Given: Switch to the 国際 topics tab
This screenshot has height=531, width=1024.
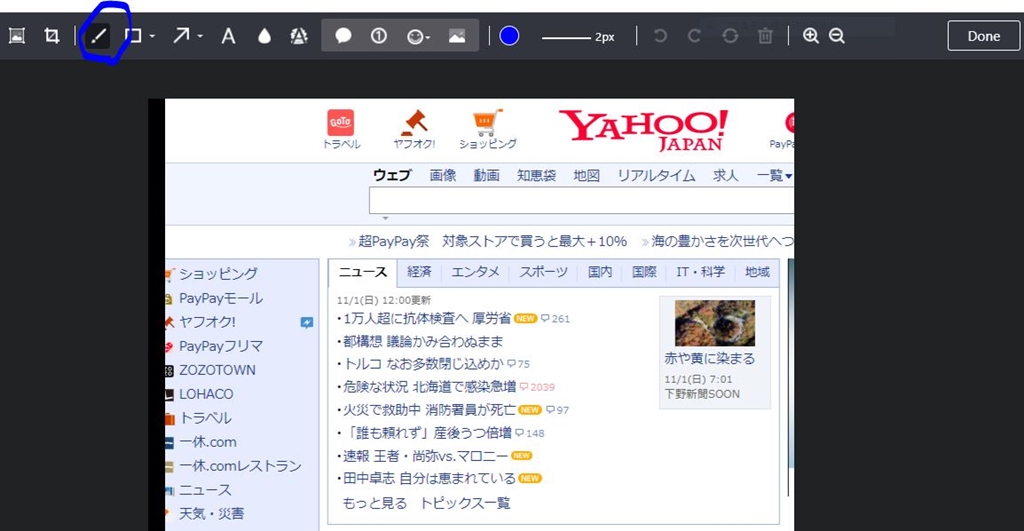Looking at the screenshot, I should pos(644,272).
